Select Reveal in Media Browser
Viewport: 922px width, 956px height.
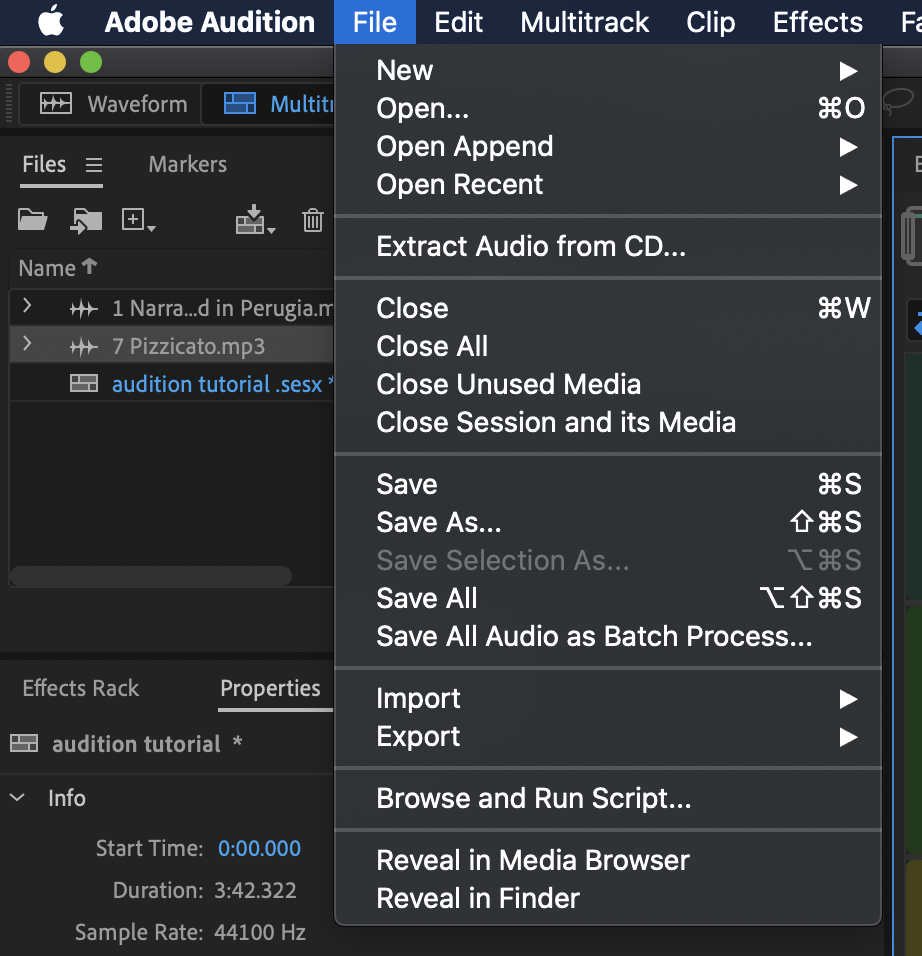[608, 861]
